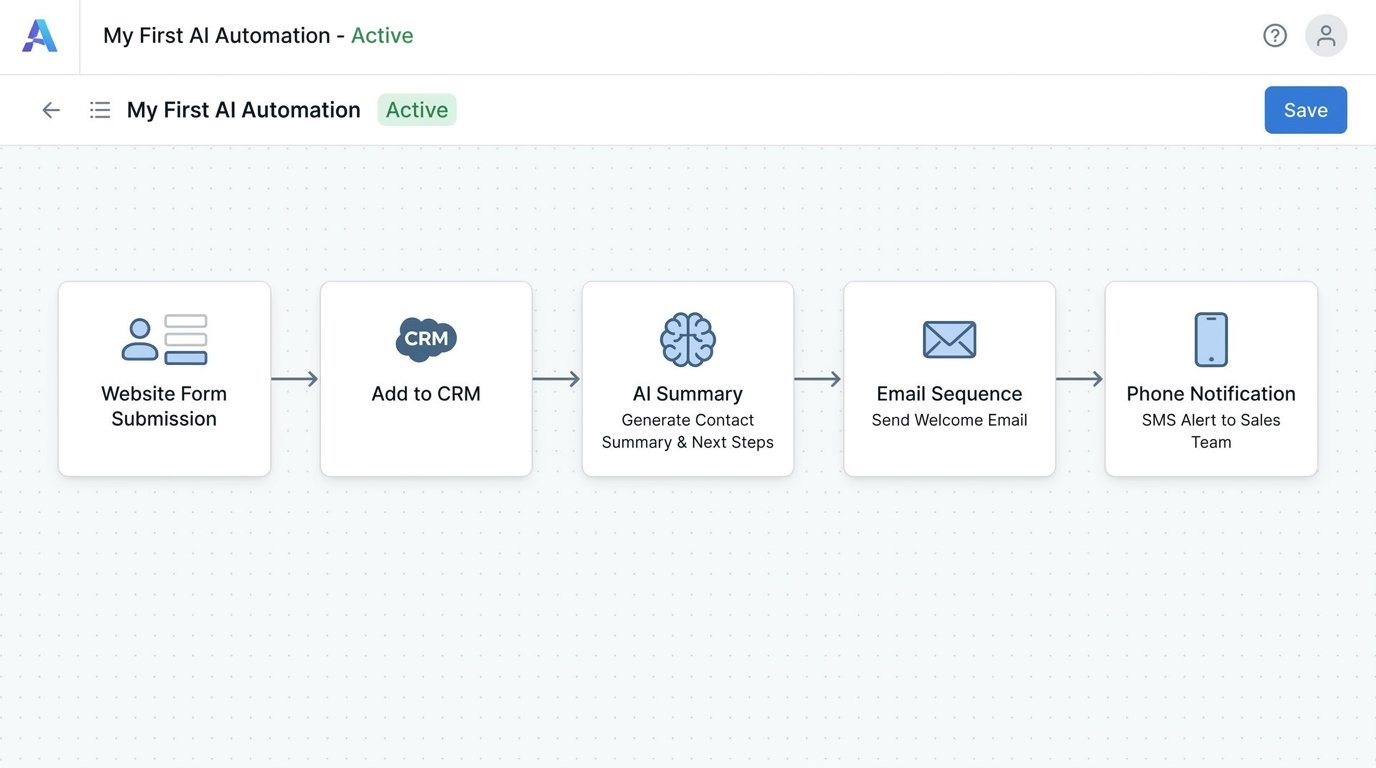Viewport: 1376px width, 768px height.
Task: Select the Website Form Submission node title
Action: coord(164,406)
